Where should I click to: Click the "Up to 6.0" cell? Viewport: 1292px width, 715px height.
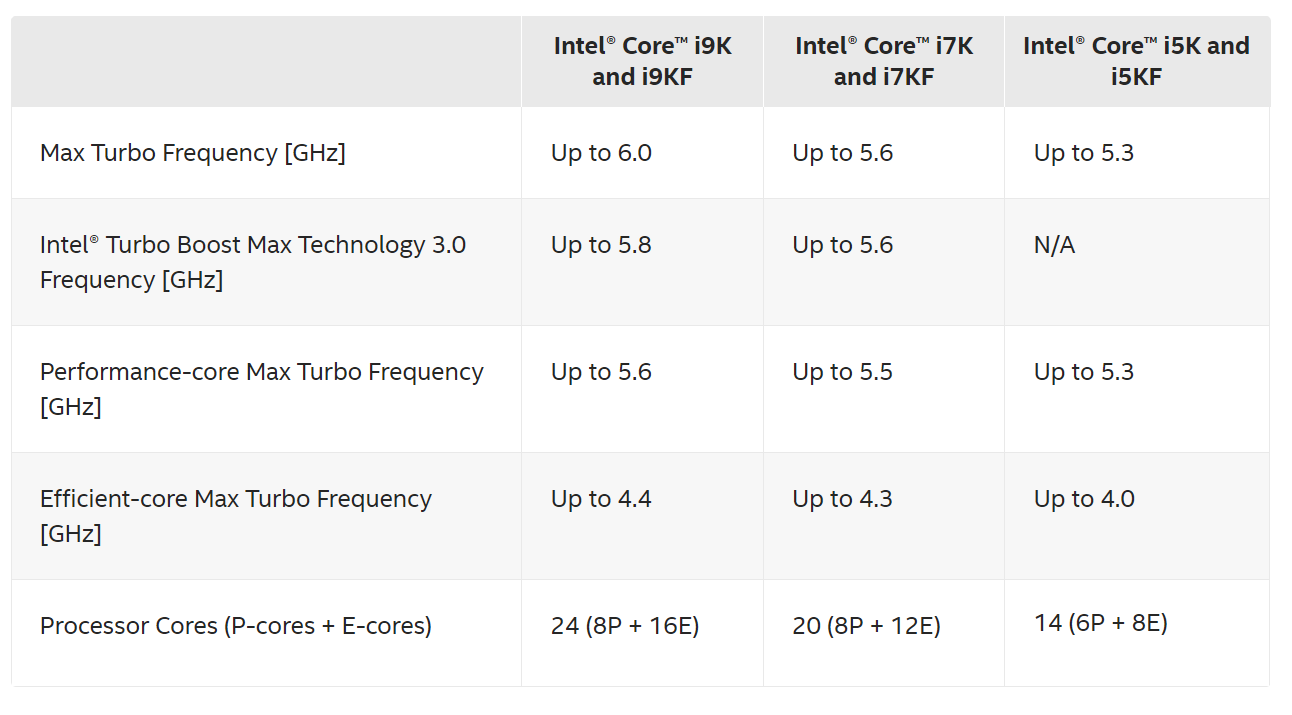click(x=601, y=153)
